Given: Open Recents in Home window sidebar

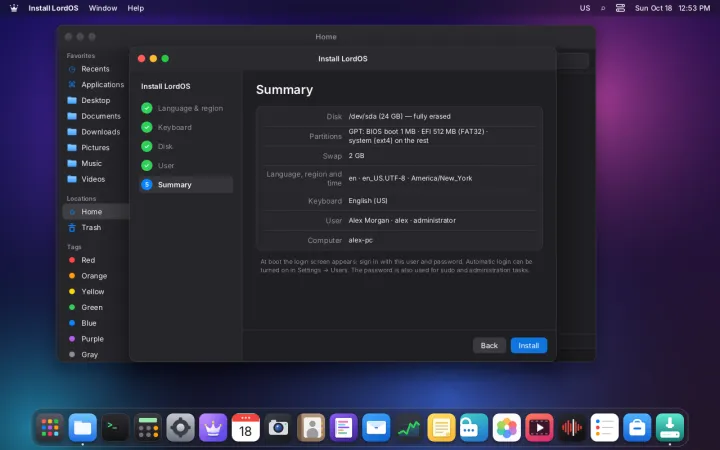Looking at the screenshot, I should tap(95, 69).
